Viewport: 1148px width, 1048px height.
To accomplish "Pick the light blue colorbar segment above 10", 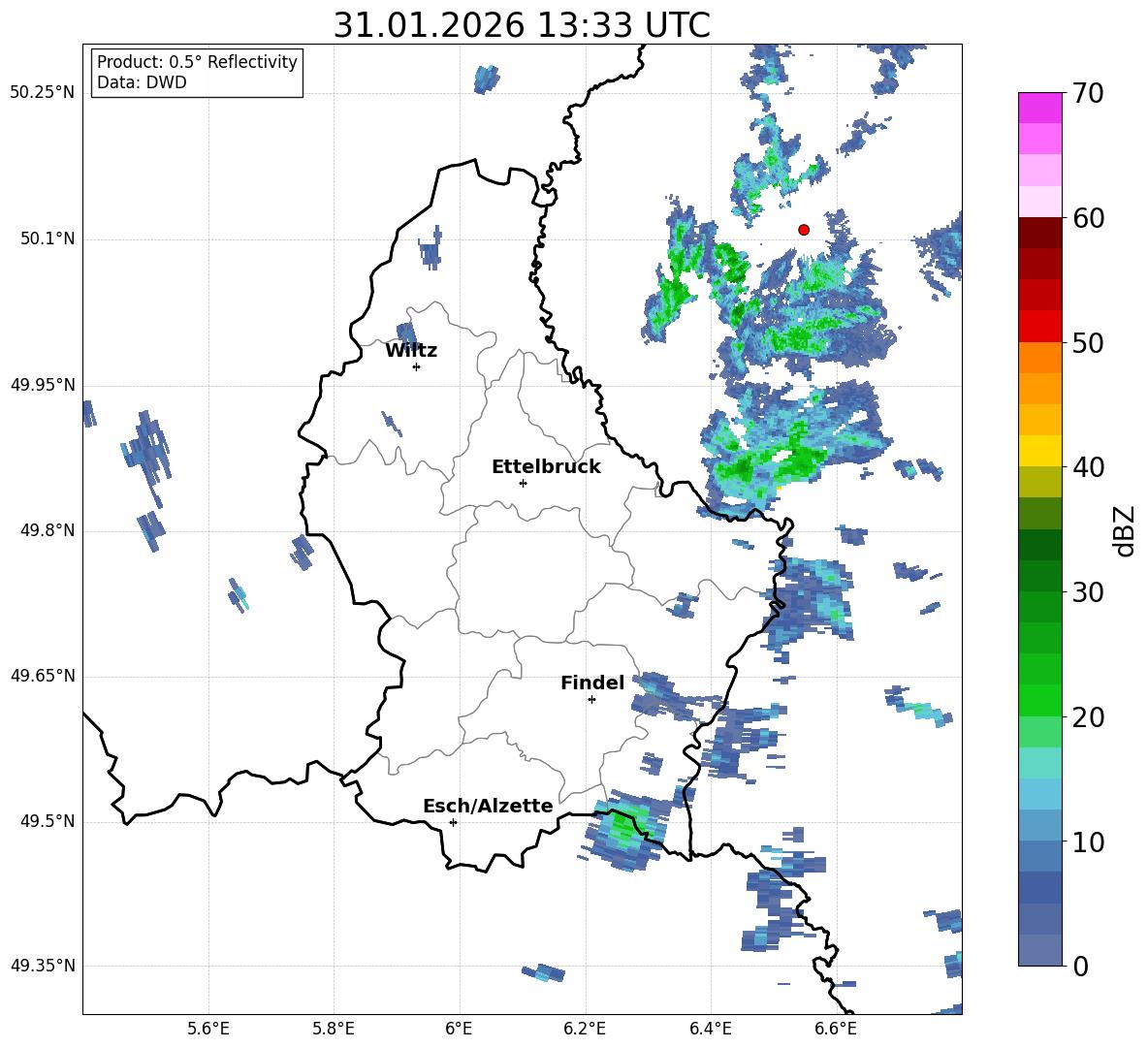I will [1039, 825].
